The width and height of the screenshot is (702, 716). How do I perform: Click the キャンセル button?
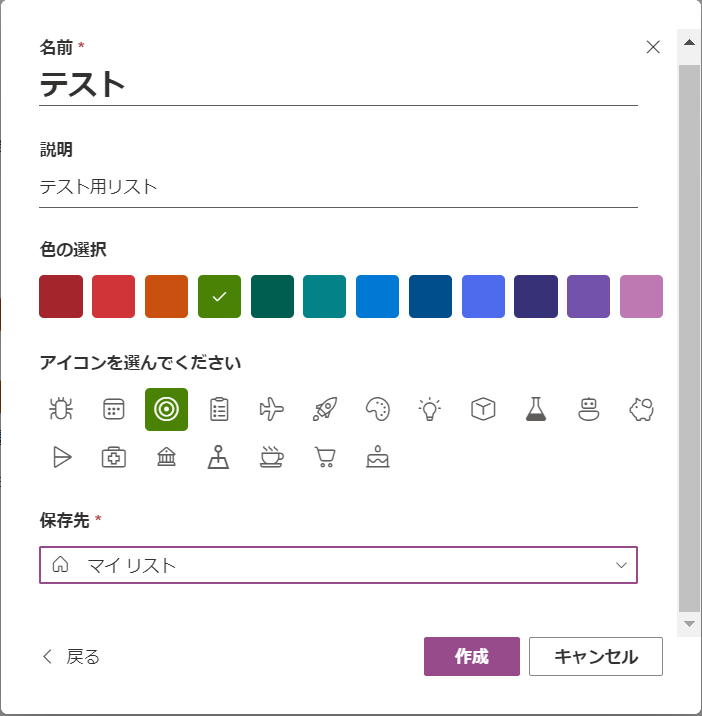[596, 656]
